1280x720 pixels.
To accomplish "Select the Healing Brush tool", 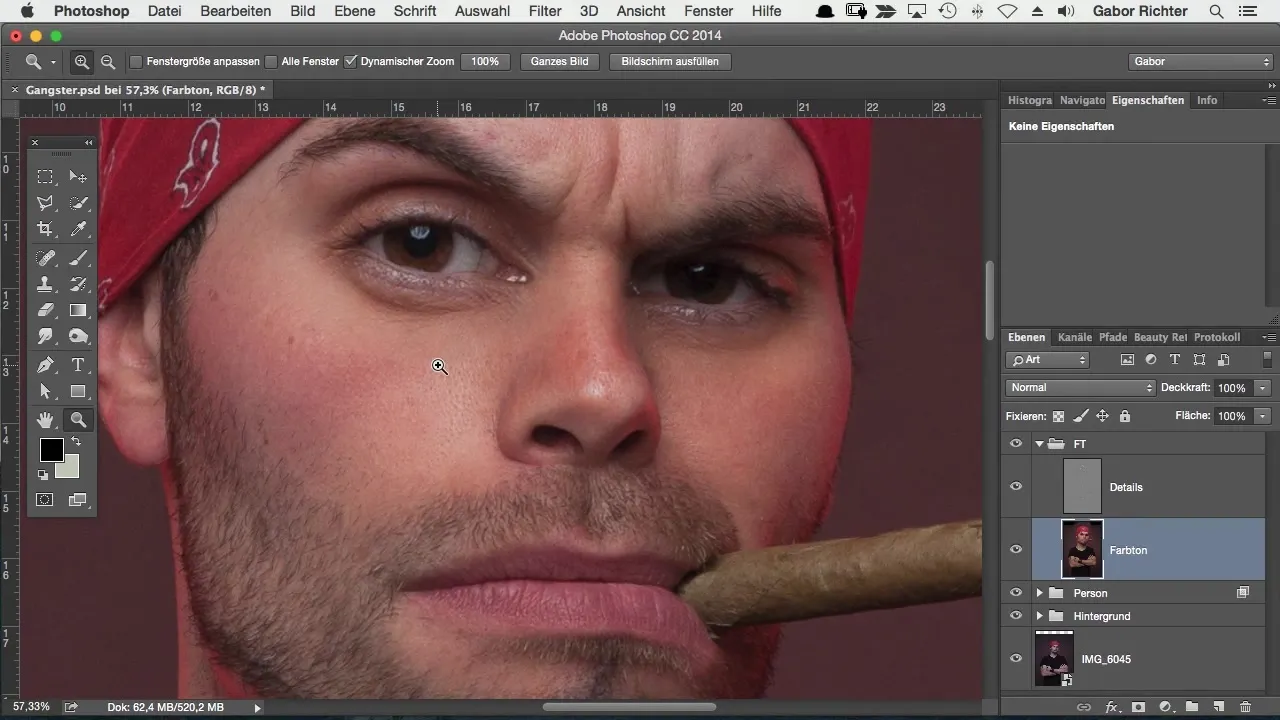I will (x=45, y=258).
